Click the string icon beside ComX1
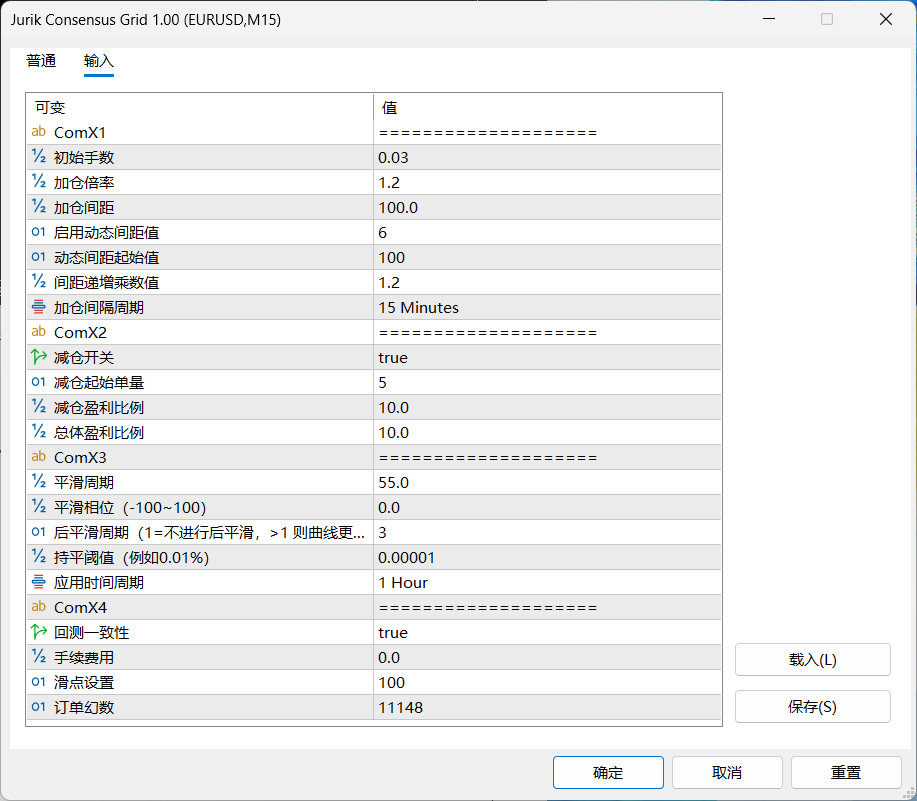The width and height of the screenshot is (917, 801). [39, 132]
